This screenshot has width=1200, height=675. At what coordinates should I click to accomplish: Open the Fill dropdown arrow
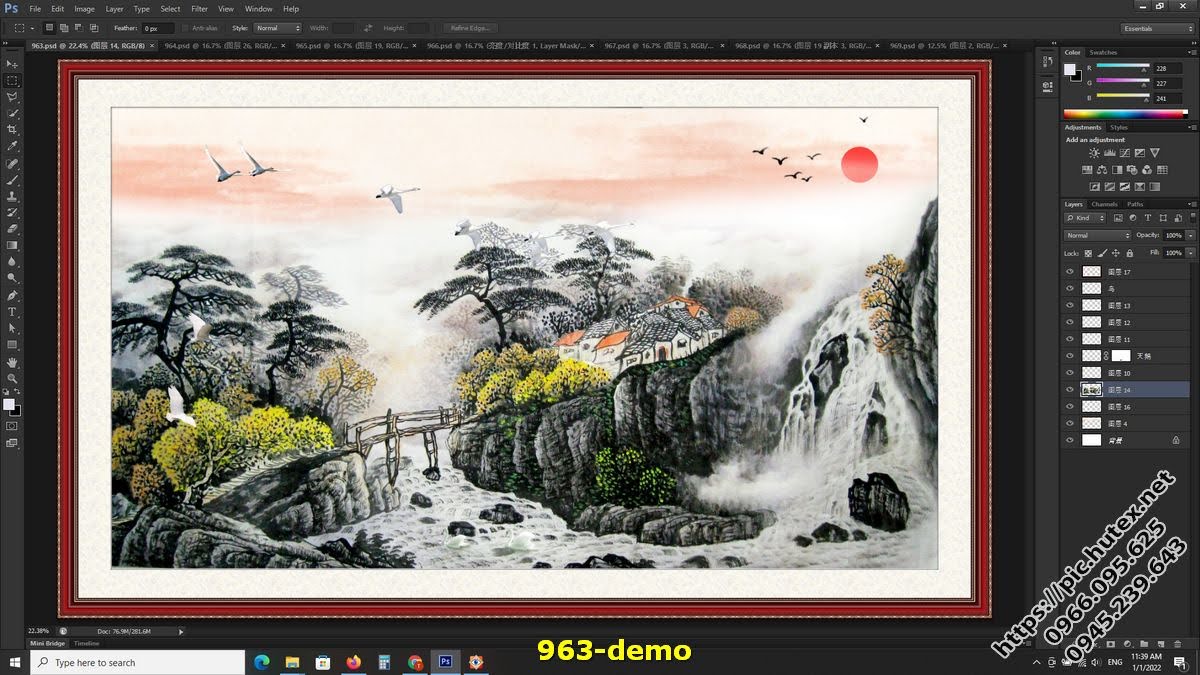[1190, 253]
